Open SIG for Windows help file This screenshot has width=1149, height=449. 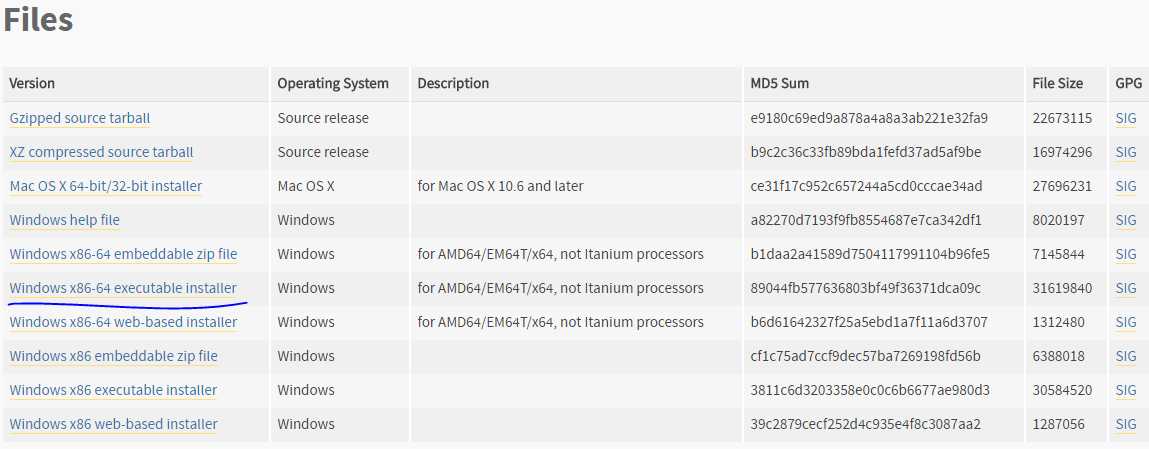pos(1126,220)
